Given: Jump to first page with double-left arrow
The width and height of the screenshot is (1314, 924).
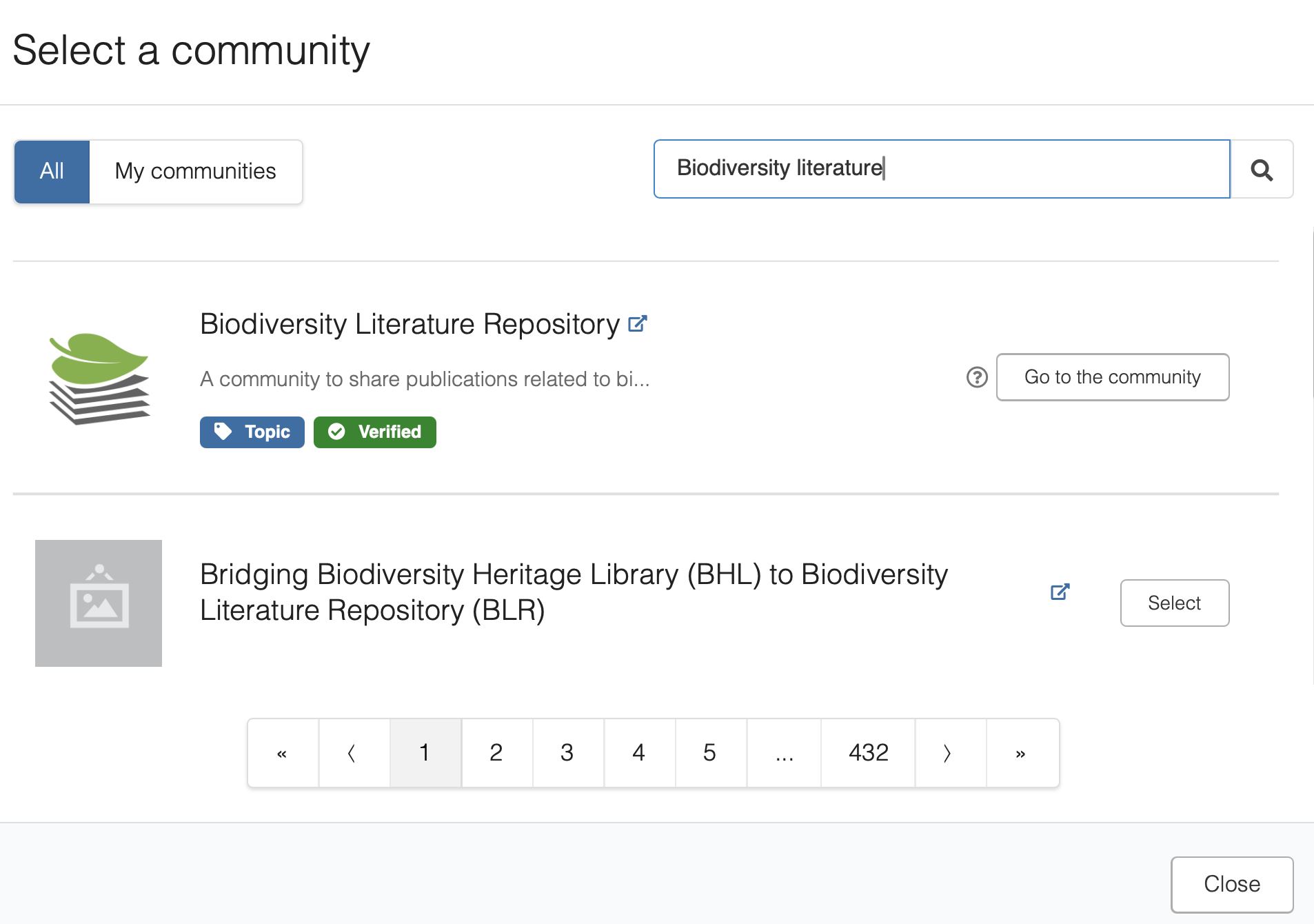Looking at the screenshot, I should pyautogui.click(x=283, y=753).
